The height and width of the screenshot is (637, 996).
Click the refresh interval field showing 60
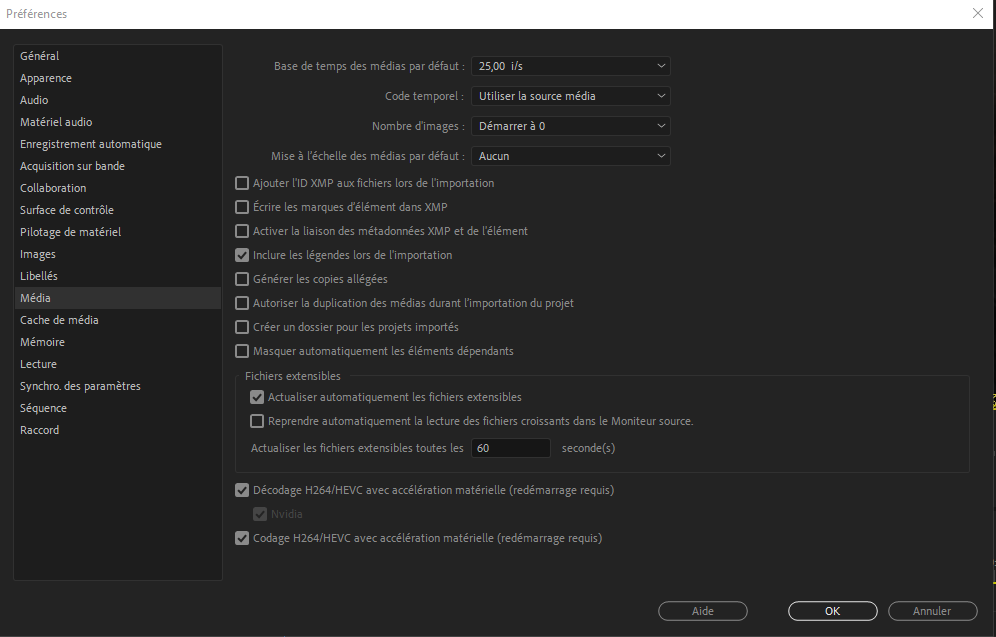[511, 448]
